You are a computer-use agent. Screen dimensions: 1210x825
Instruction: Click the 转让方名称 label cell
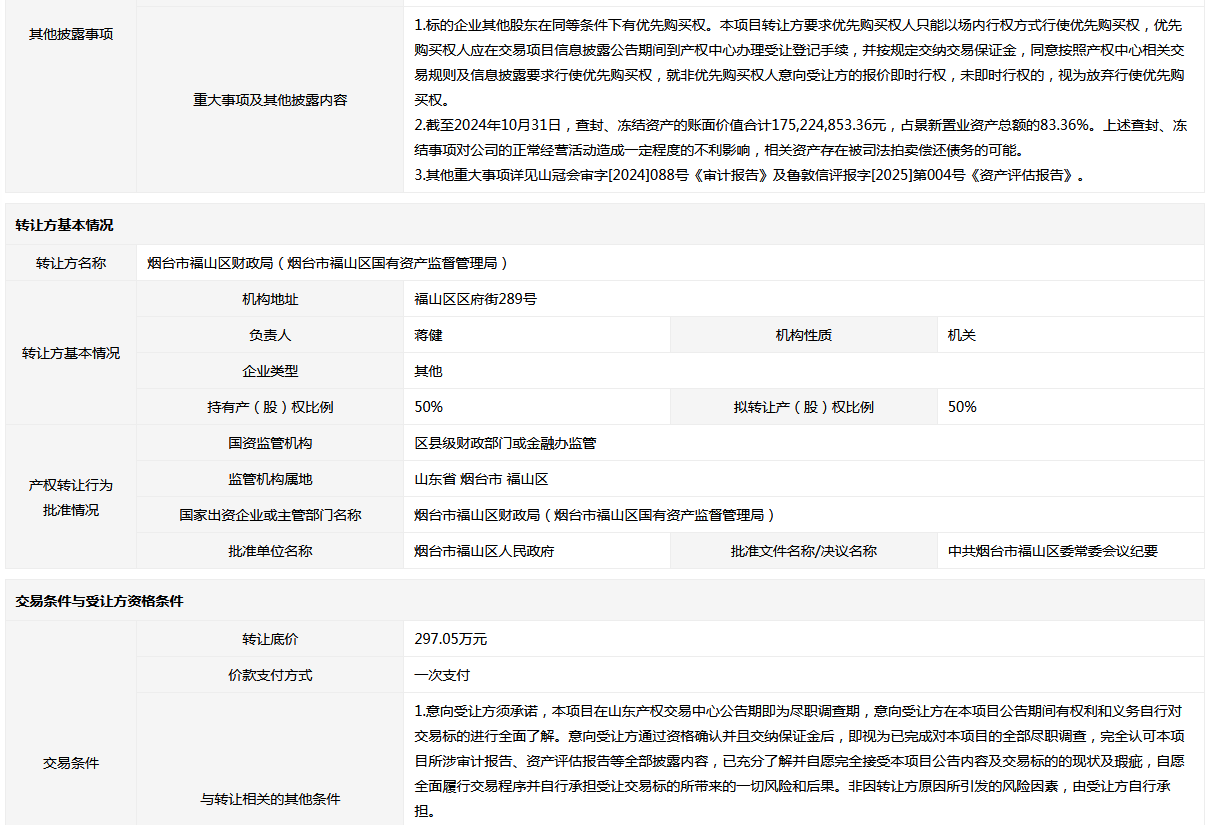[x=71, y=263]
